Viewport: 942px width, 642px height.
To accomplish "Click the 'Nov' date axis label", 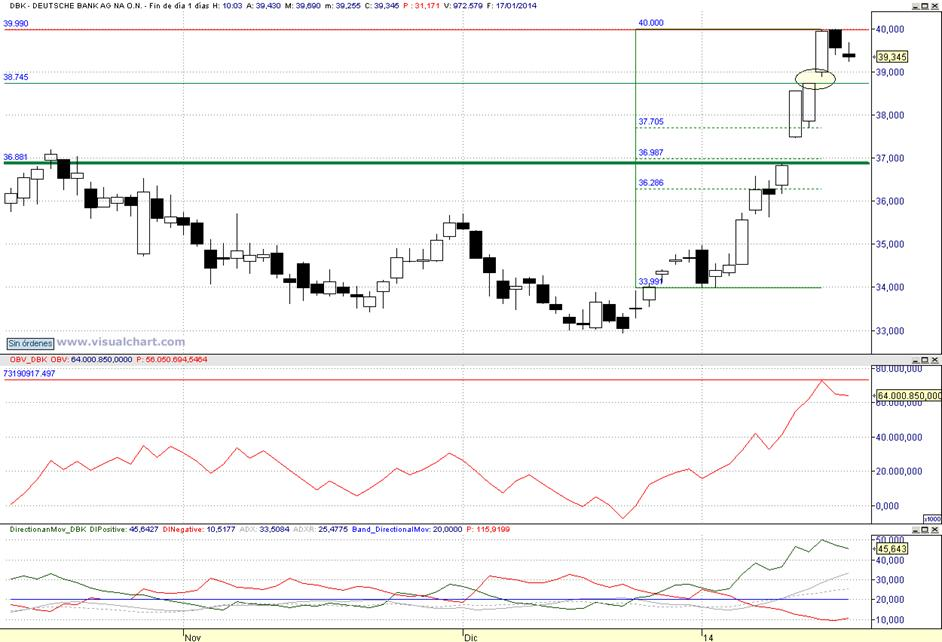I will tap(193, 637).
